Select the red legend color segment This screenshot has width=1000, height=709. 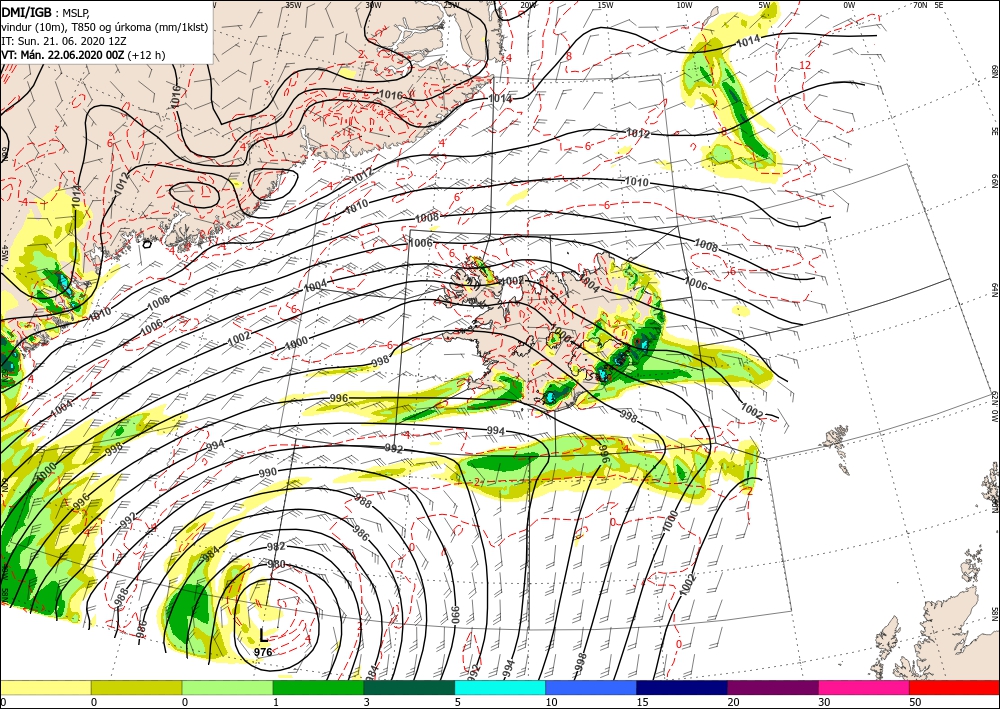[x=954, y=687]
